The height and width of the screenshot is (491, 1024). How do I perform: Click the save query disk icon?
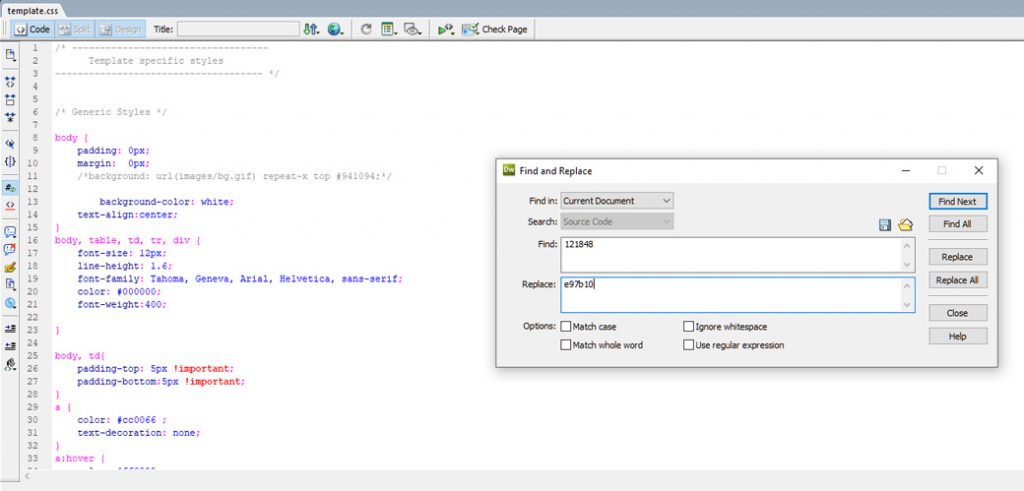tap(885, 225)
